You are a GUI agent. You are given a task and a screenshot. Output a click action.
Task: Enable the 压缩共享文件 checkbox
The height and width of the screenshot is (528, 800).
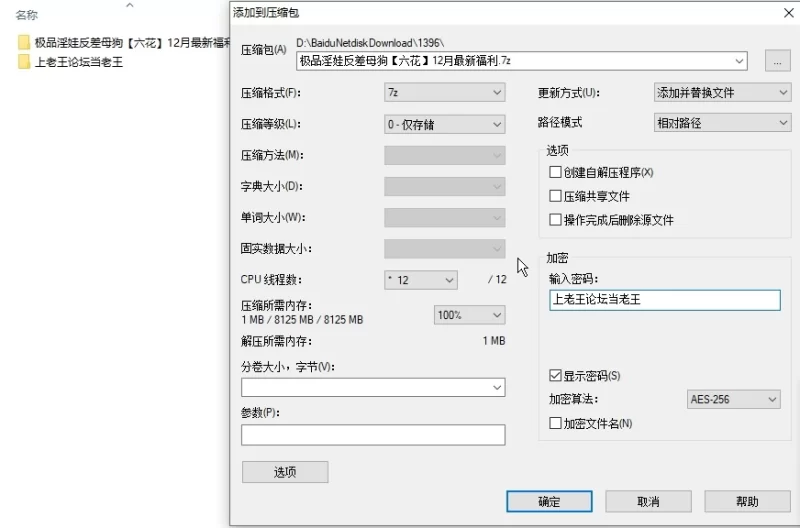(555, 195)
